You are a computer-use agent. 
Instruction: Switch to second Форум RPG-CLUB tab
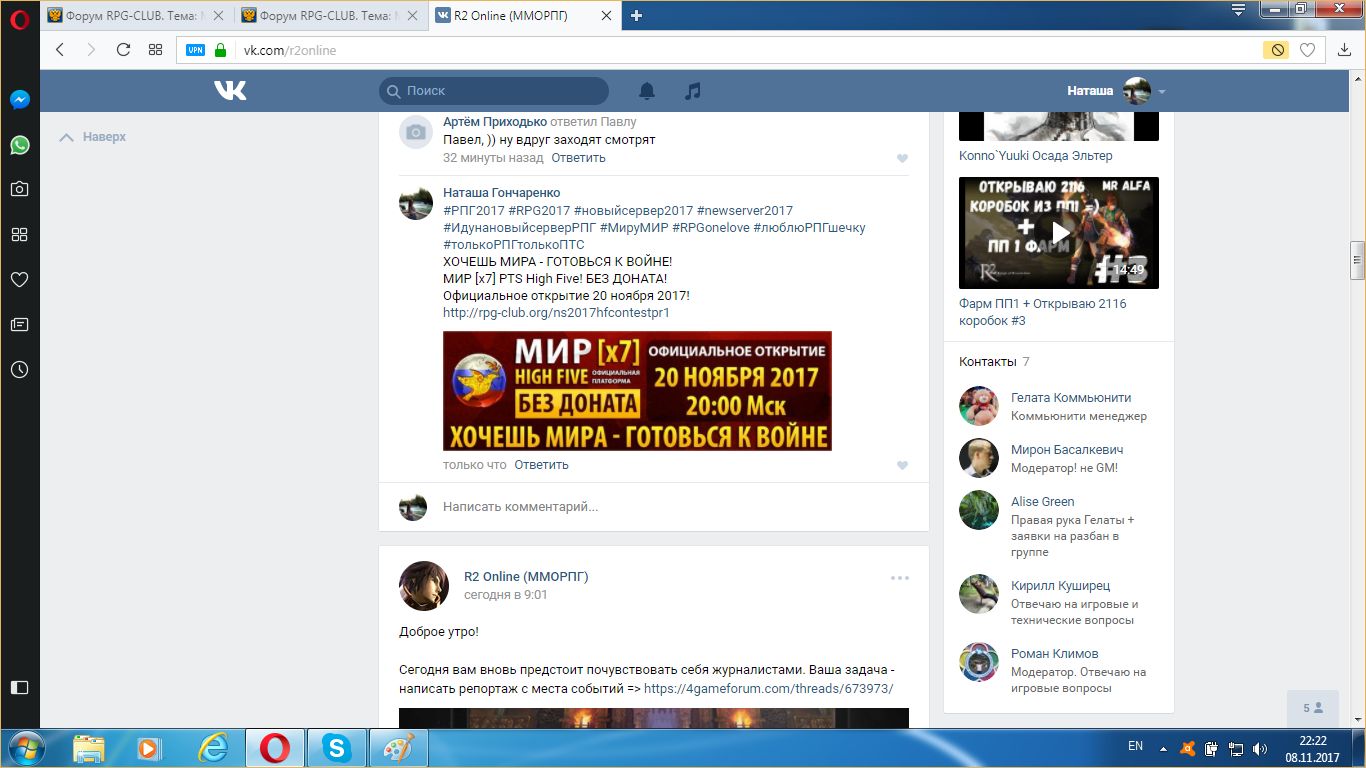[x=332, y=15]
